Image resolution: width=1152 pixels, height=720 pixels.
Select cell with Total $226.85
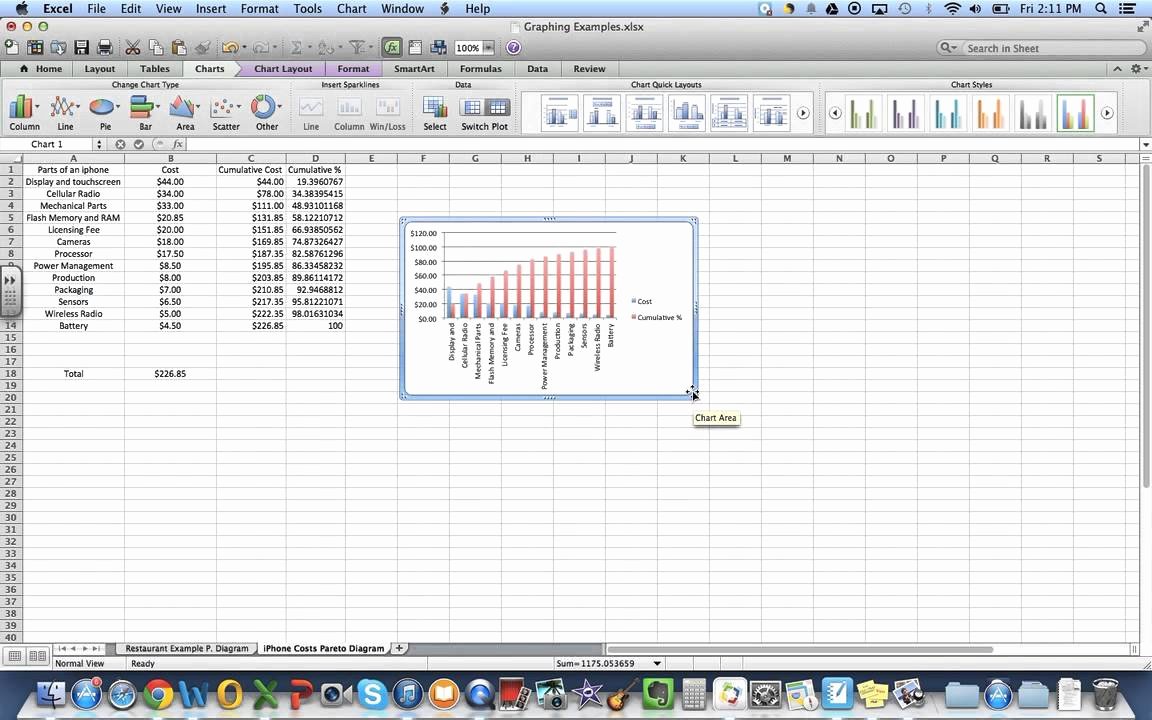click(170, 374)
